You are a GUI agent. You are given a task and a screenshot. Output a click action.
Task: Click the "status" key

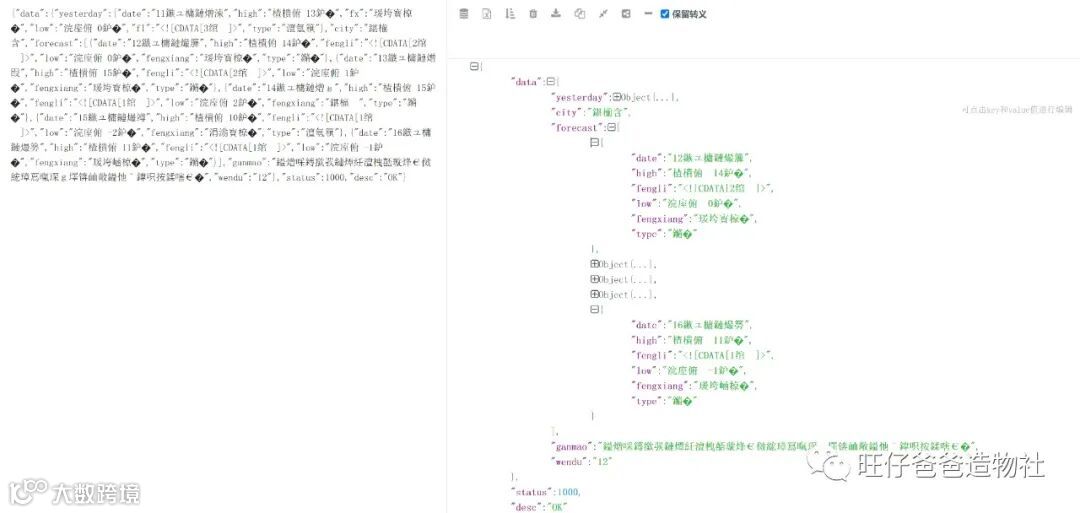coord(532,492)
